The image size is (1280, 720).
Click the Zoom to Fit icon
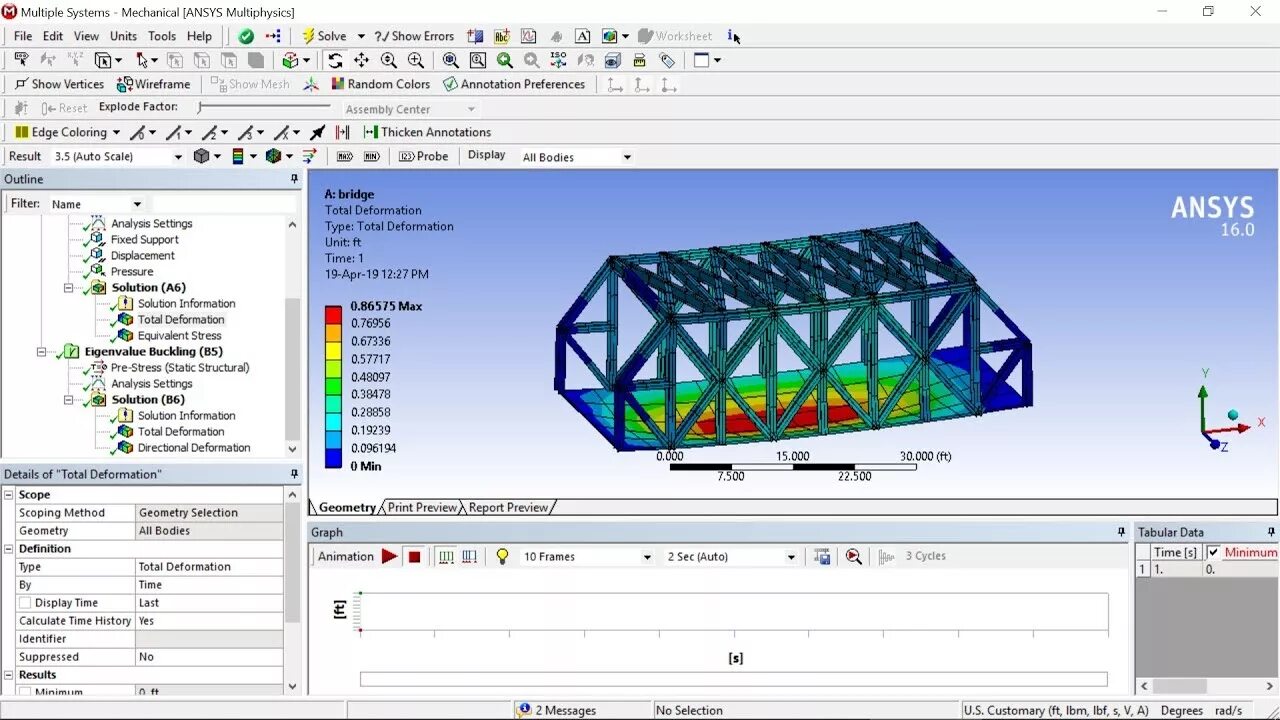(x=451, y=60)
